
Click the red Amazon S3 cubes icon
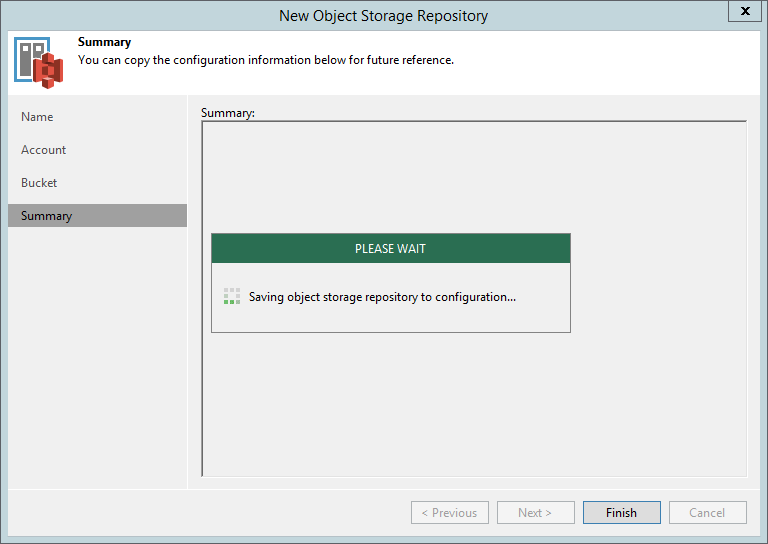[48, 71]
